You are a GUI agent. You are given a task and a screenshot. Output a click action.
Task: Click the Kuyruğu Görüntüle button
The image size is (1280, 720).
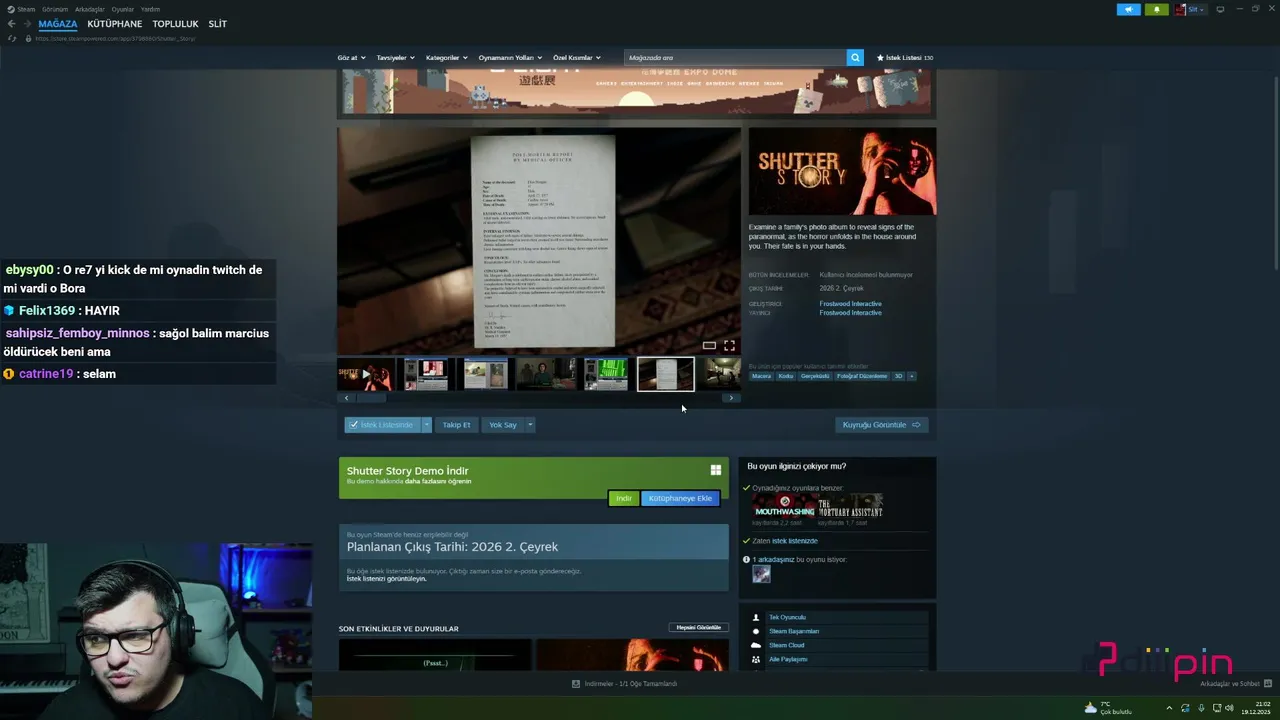pyautogui.click(x=882, y=425)
